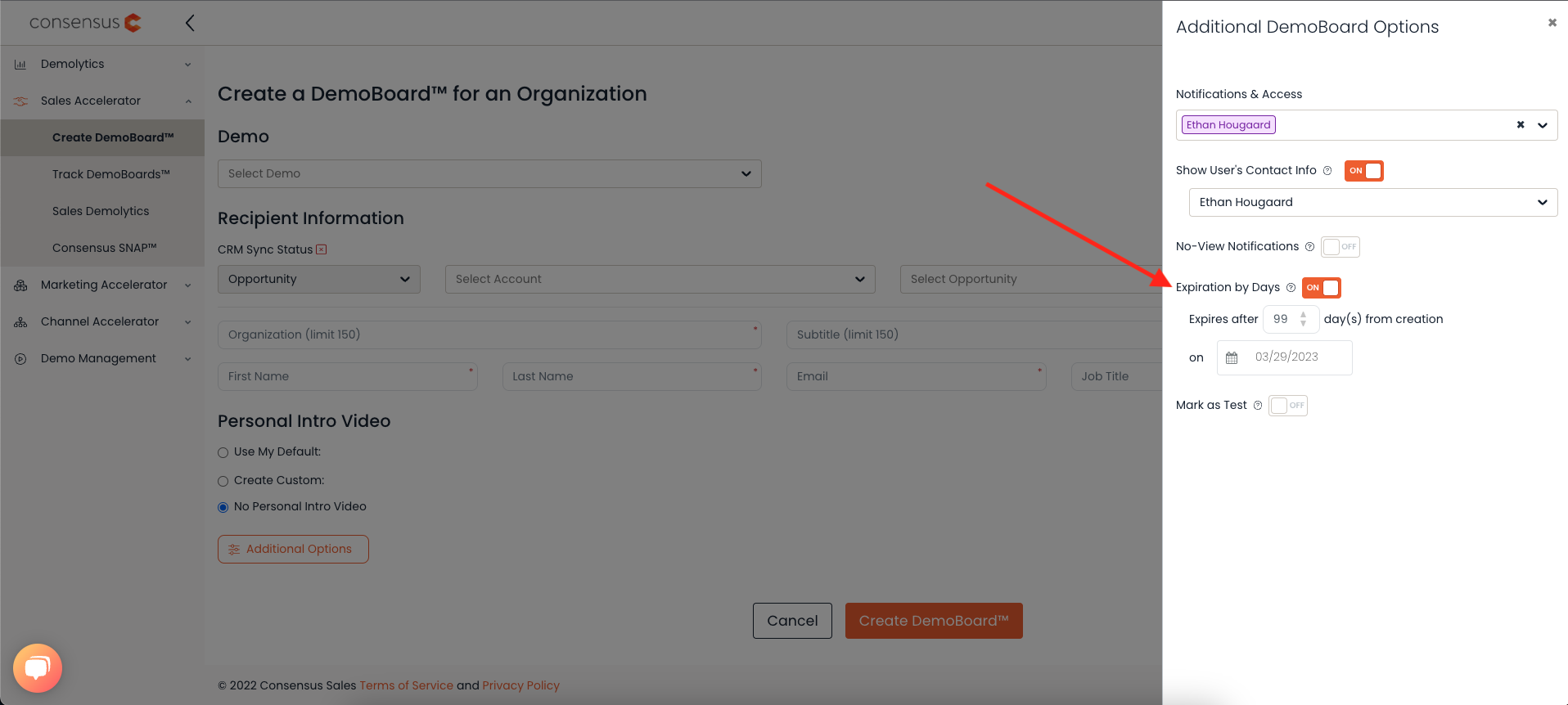Enable No-View Notifications toggle
This screenshot has width=1568, height=705.
[1340, 247]
